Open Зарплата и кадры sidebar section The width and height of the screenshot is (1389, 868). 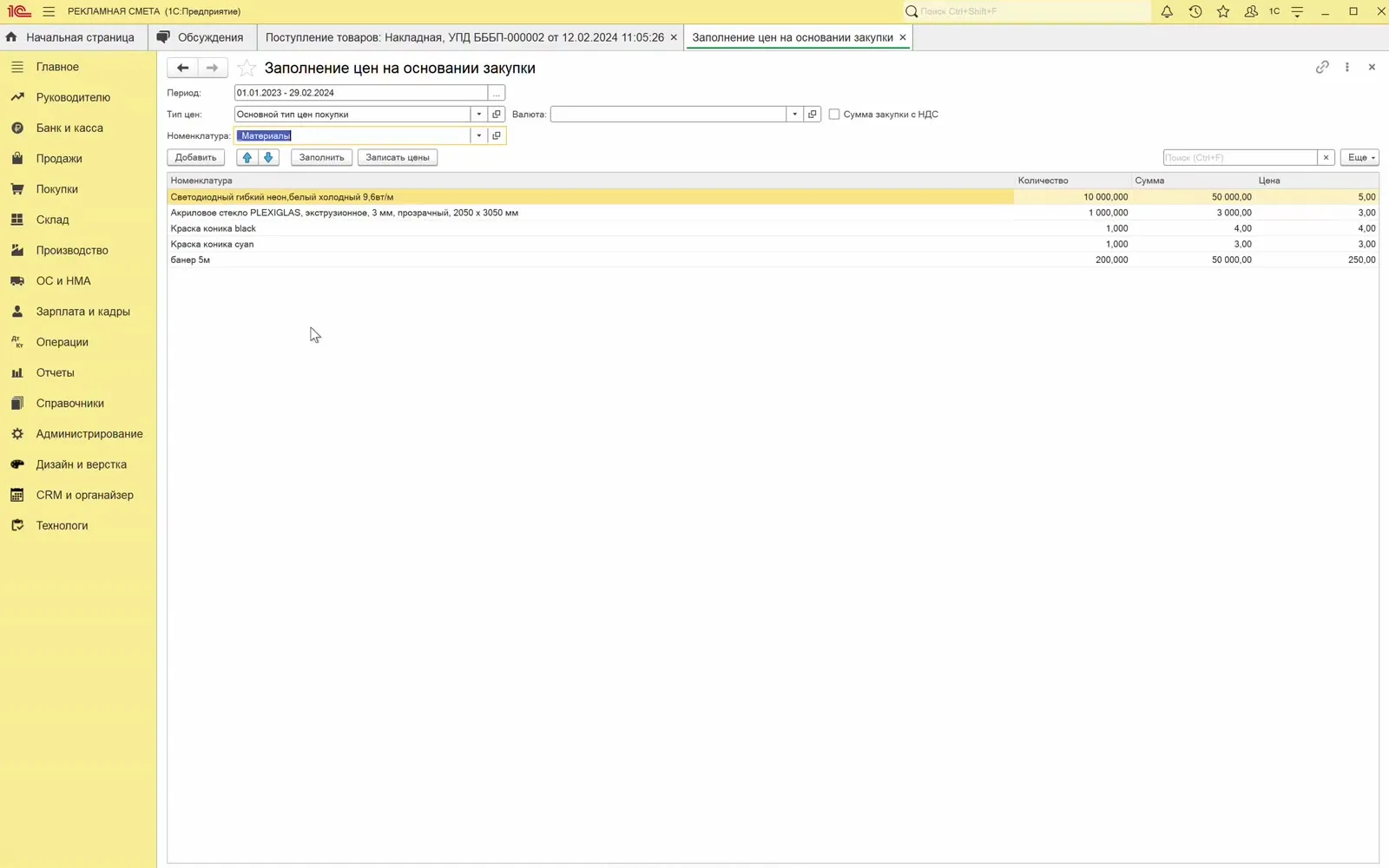(x=82, y=312)
